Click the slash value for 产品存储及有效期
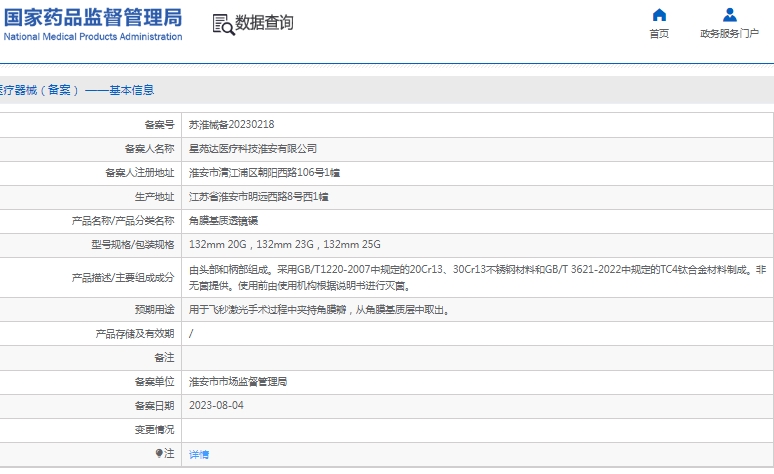The width and height of the screenshot is (774, 474). 191,334
